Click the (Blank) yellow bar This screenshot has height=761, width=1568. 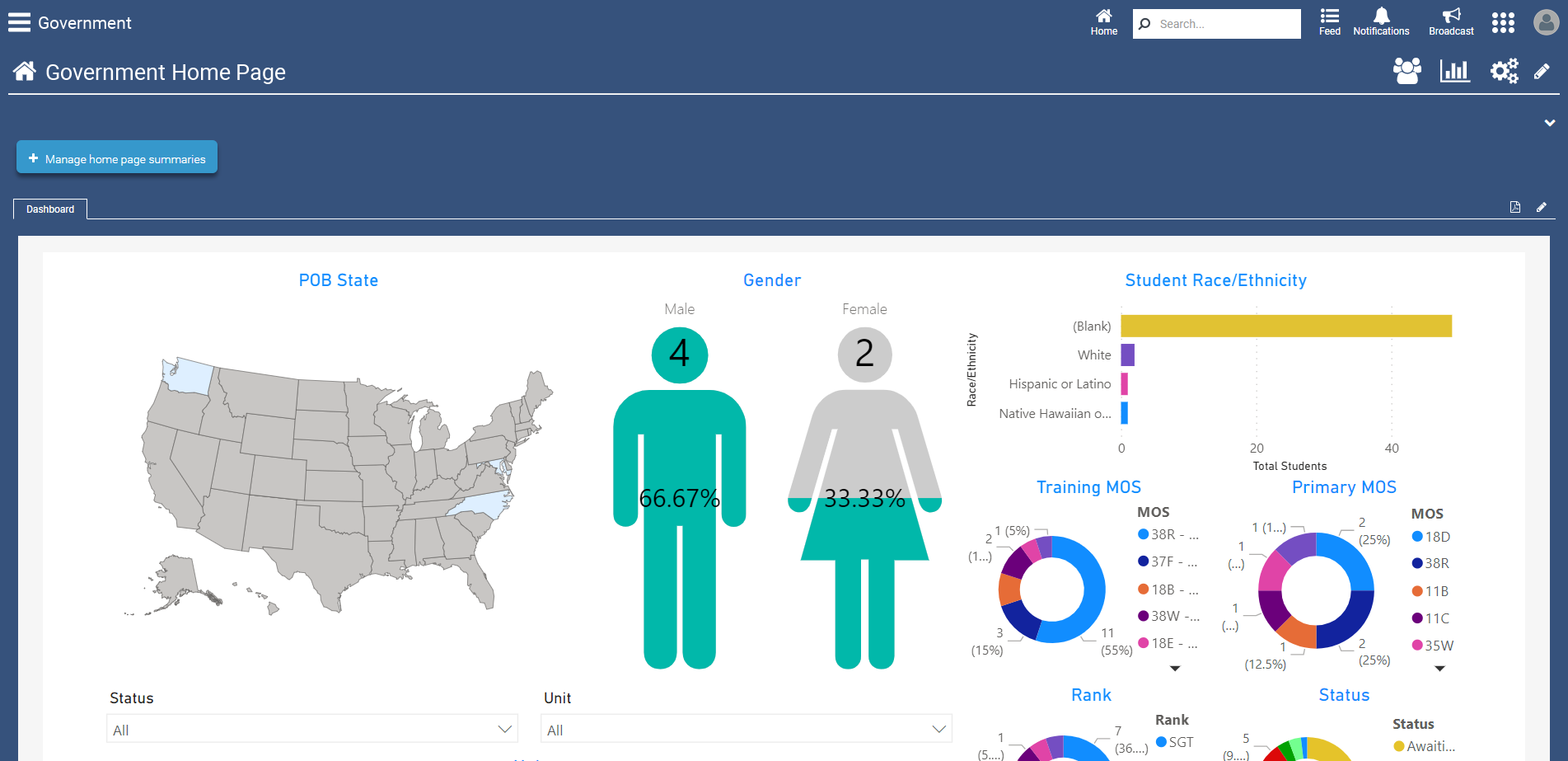[1286, 326]
